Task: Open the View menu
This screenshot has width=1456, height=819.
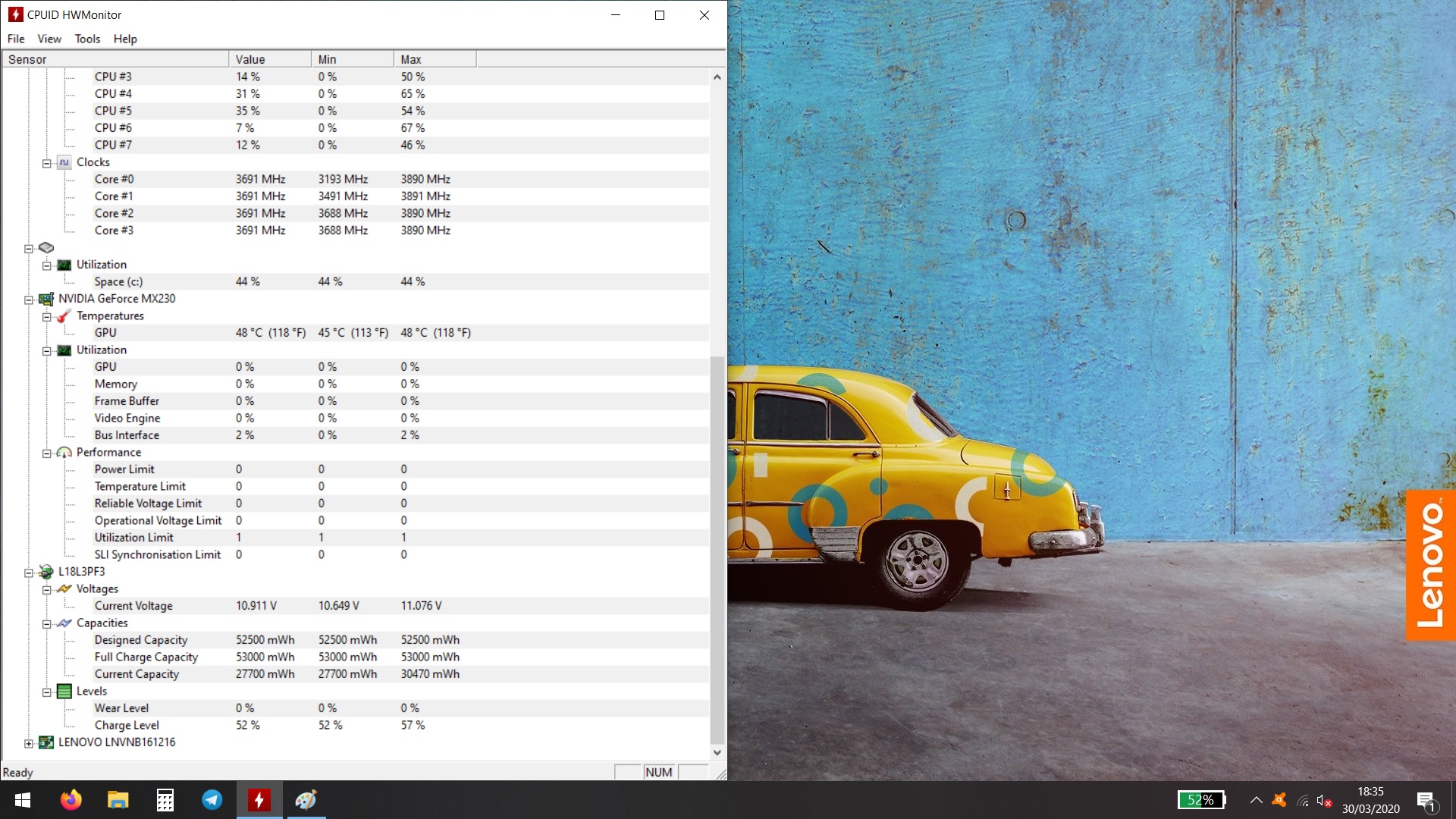Action: pos(49,39)
